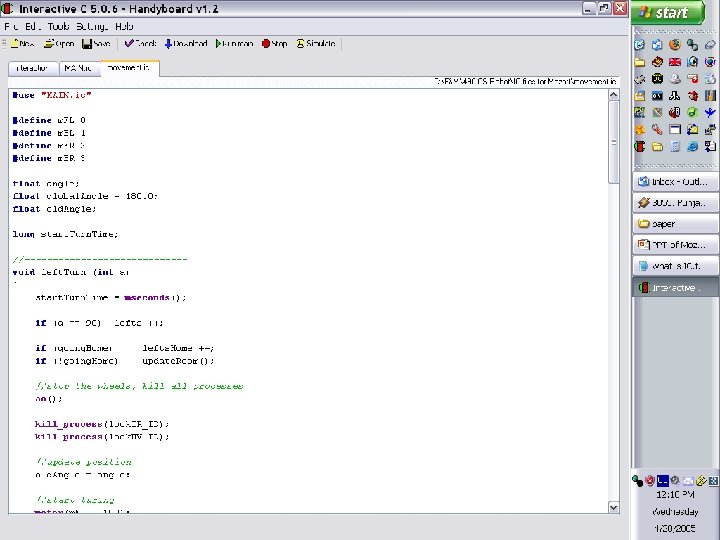The image size is (720, 540).
Task: Click the editor scrollbar down arrow
Action: [x=613, y=507]
